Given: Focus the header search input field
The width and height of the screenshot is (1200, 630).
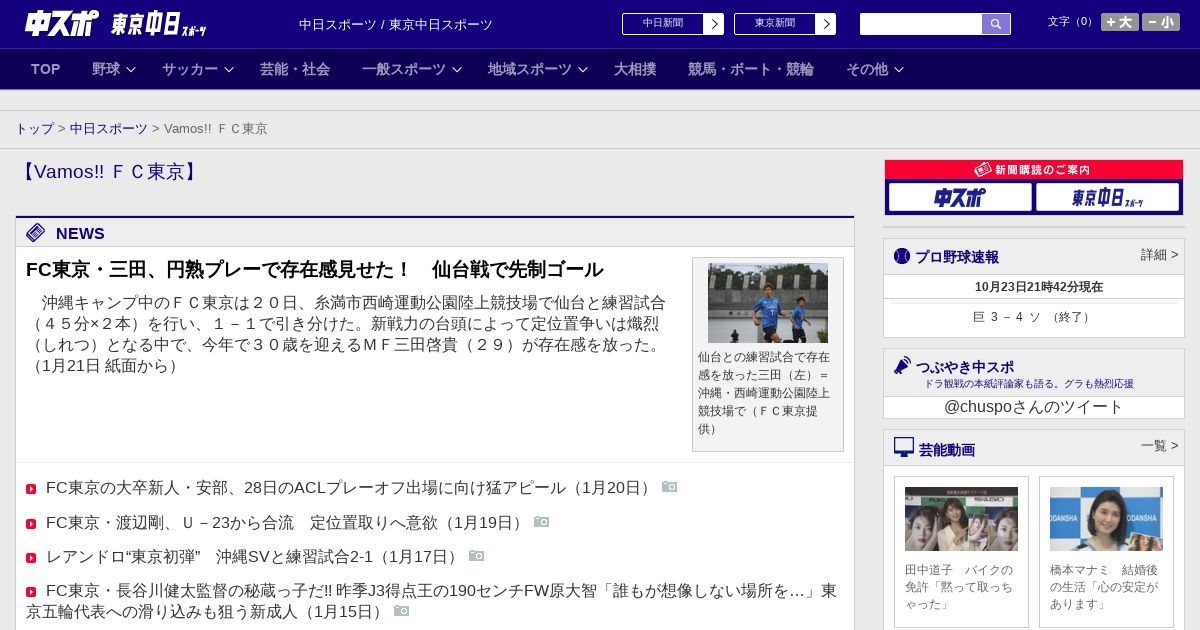Looking at the screenshot, I should 921,24.
